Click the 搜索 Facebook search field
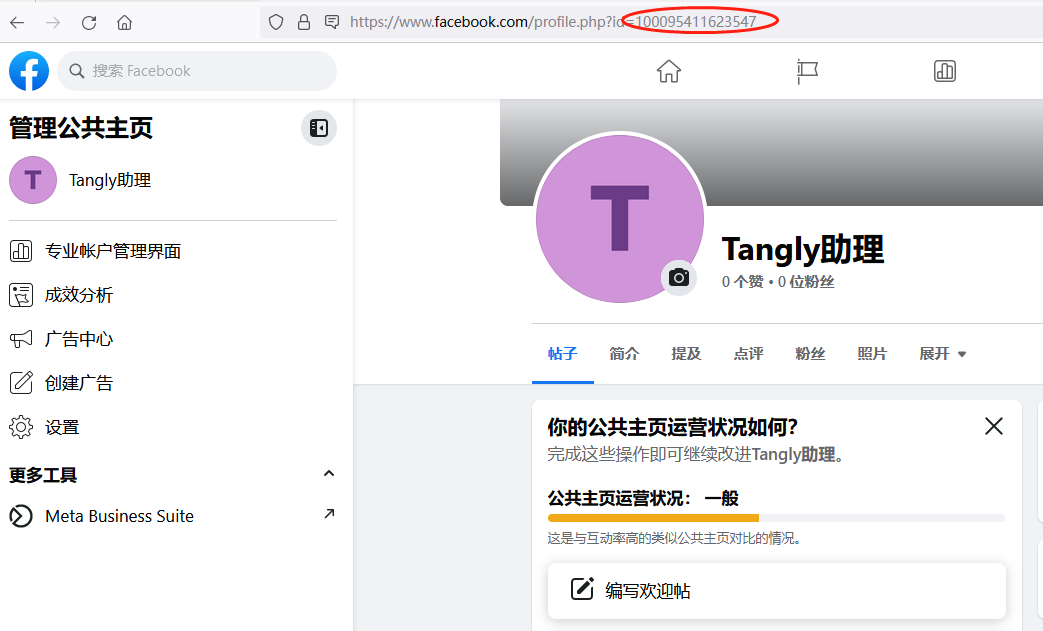The image size is (1043, 631). click(197, 71)
